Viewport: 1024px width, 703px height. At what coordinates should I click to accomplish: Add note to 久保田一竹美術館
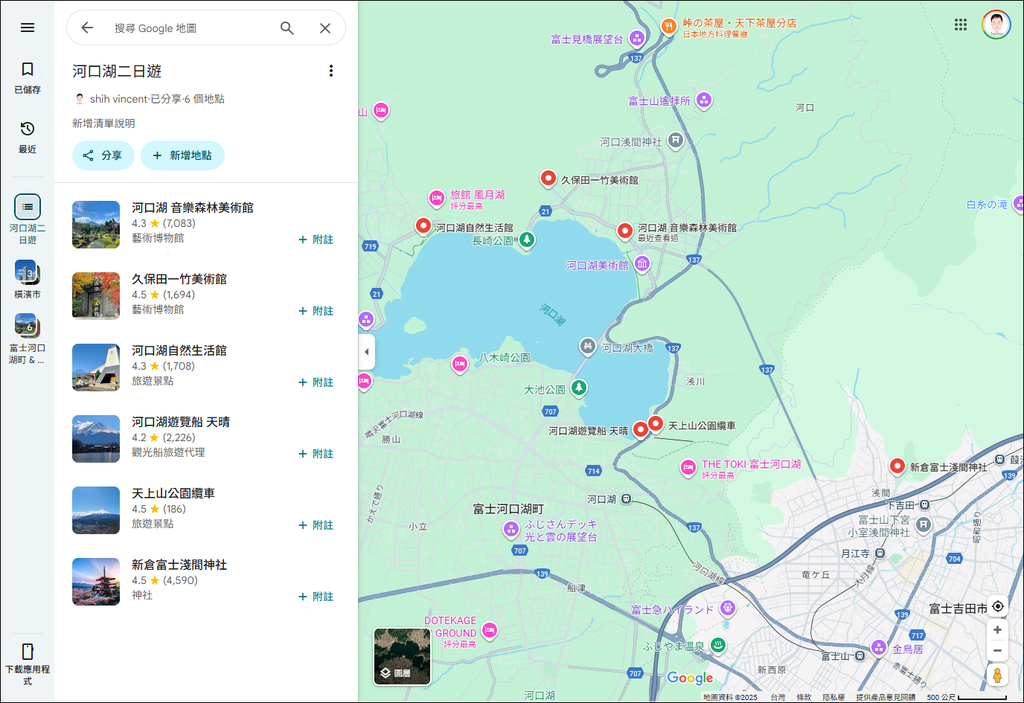click(316, 311)
